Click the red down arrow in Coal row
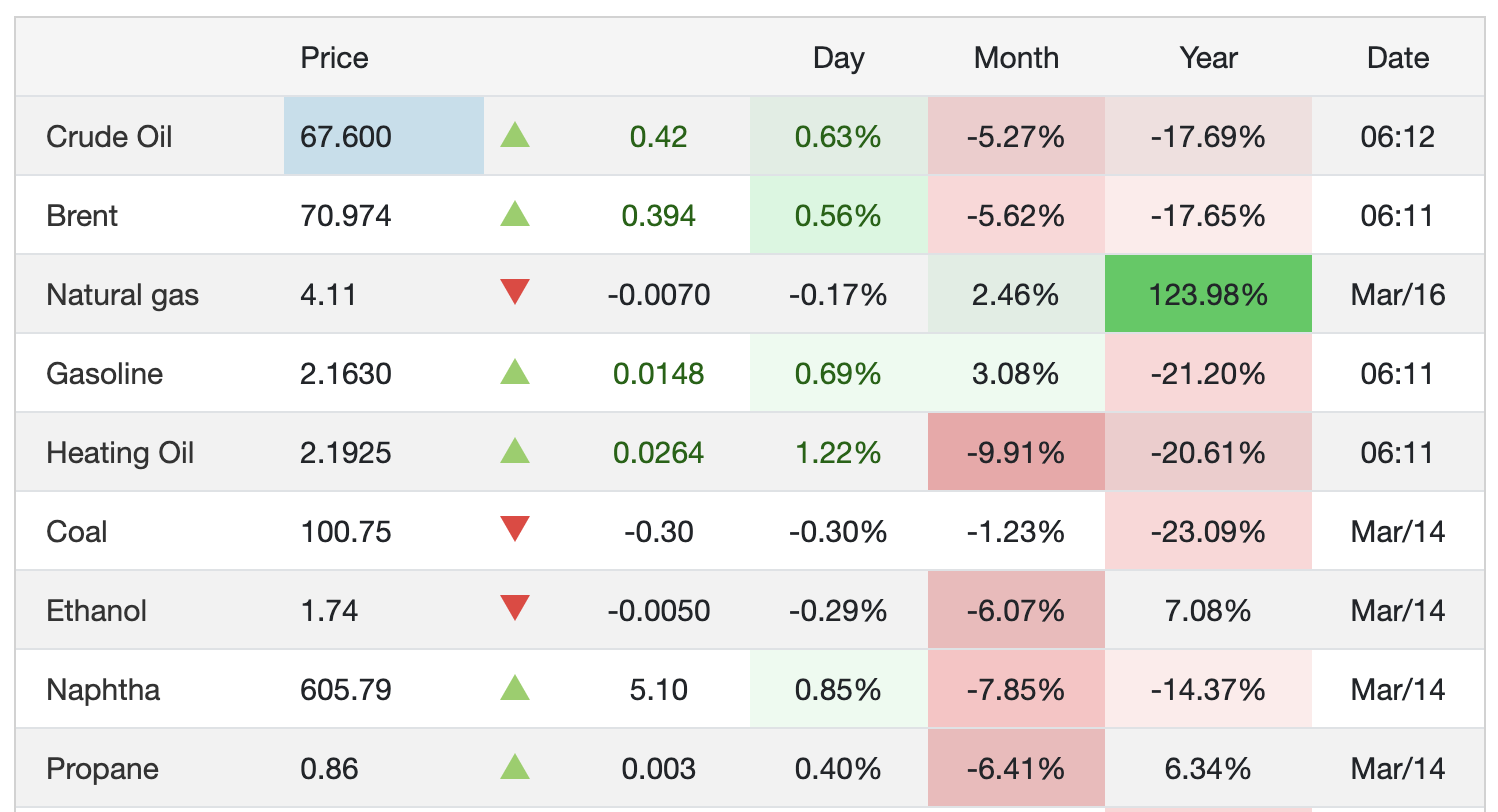Image resolution: width=1498 pixels, height=812 pixels. (x=515, y=529)
